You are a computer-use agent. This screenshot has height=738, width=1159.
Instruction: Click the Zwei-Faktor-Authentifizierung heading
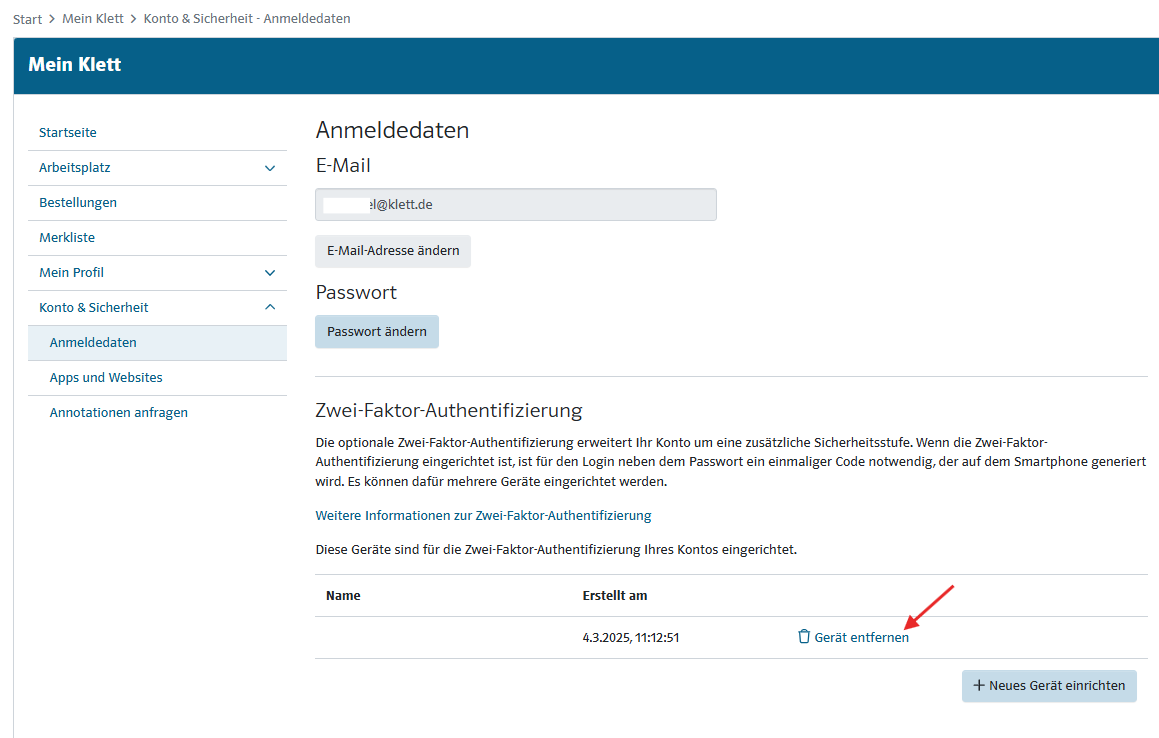449,410
